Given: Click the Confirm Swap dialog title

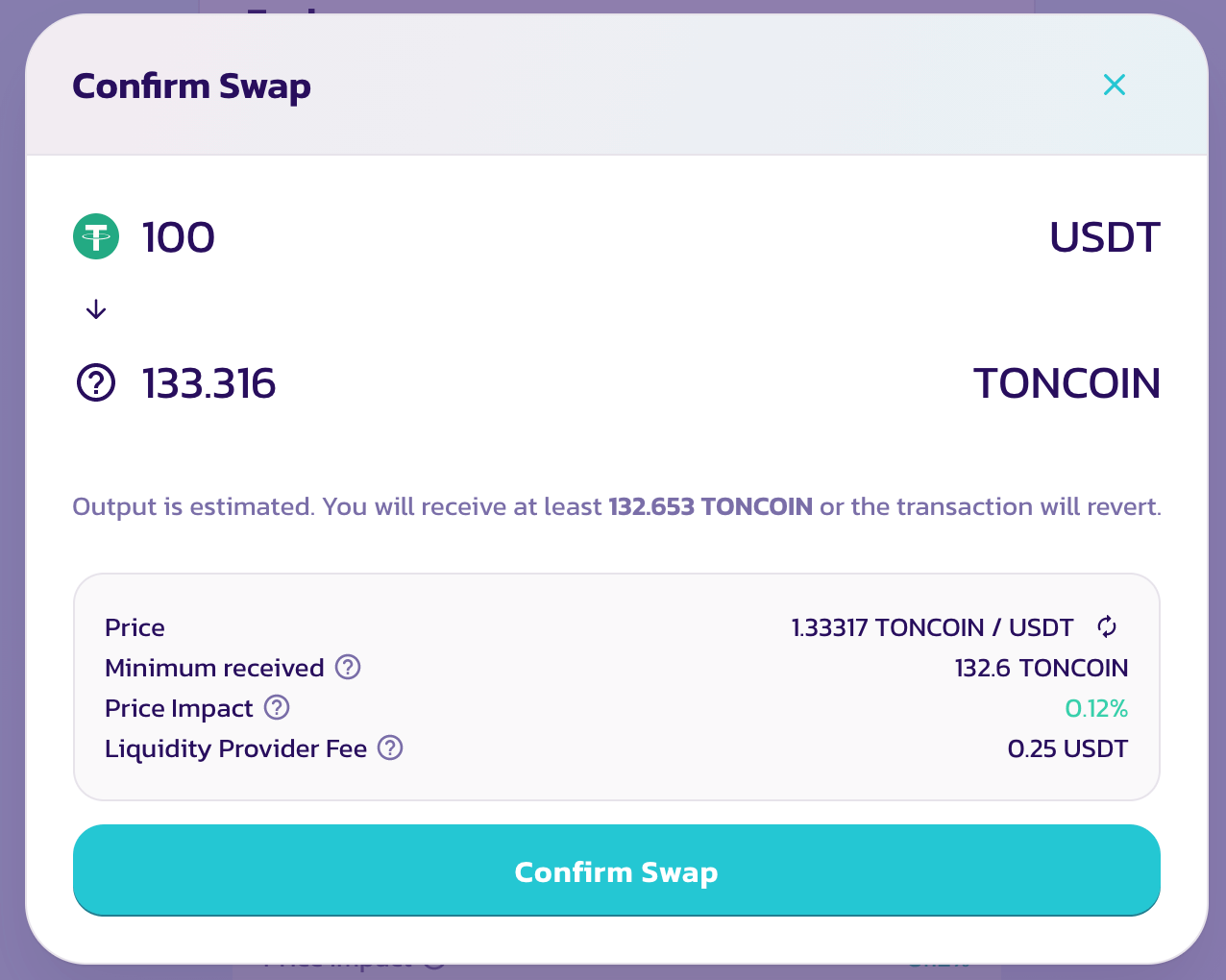Looking at the screenshot, I should point(192,86).
